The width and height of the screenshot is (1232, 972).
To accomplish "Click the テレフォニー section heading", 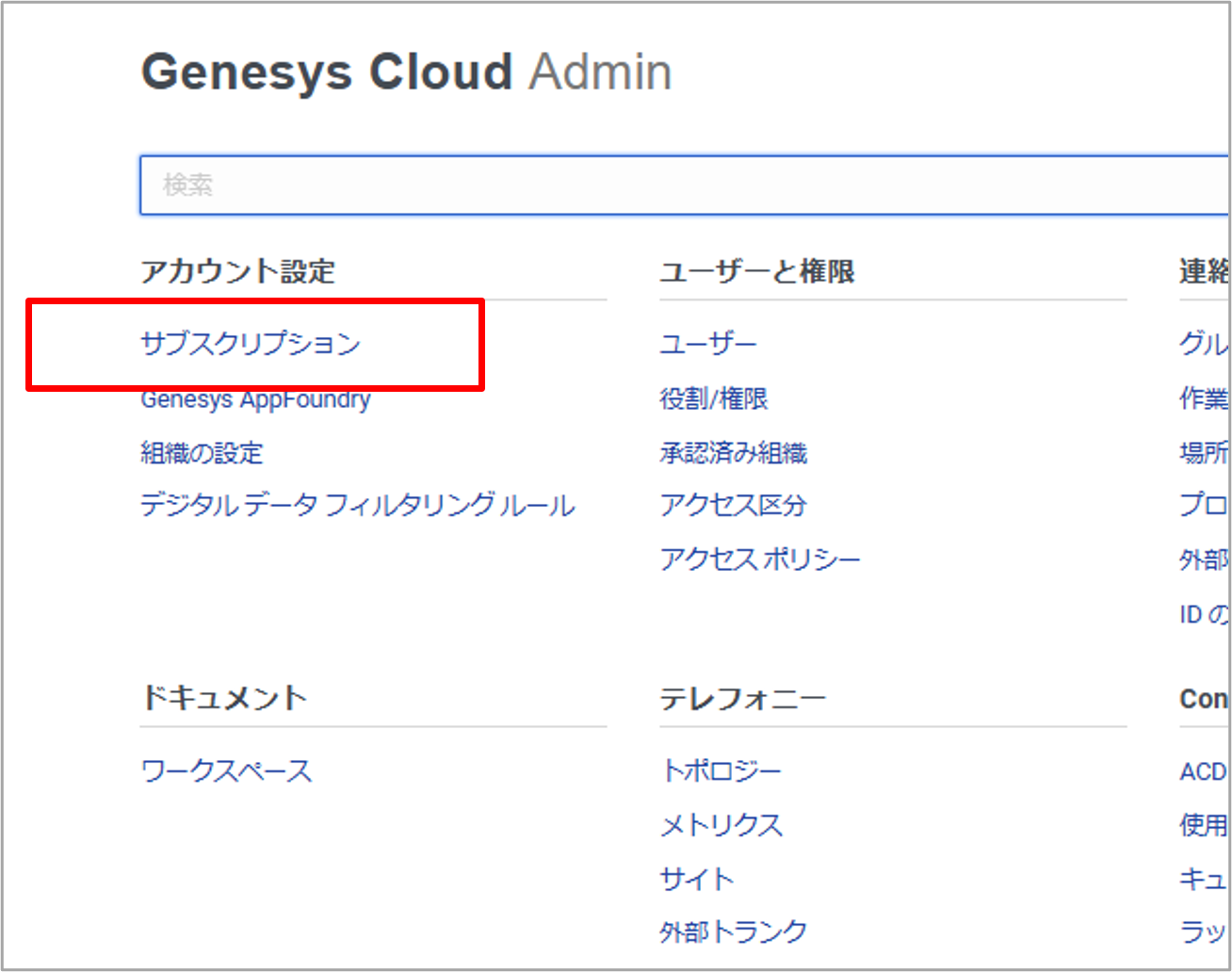I will 743,698.
